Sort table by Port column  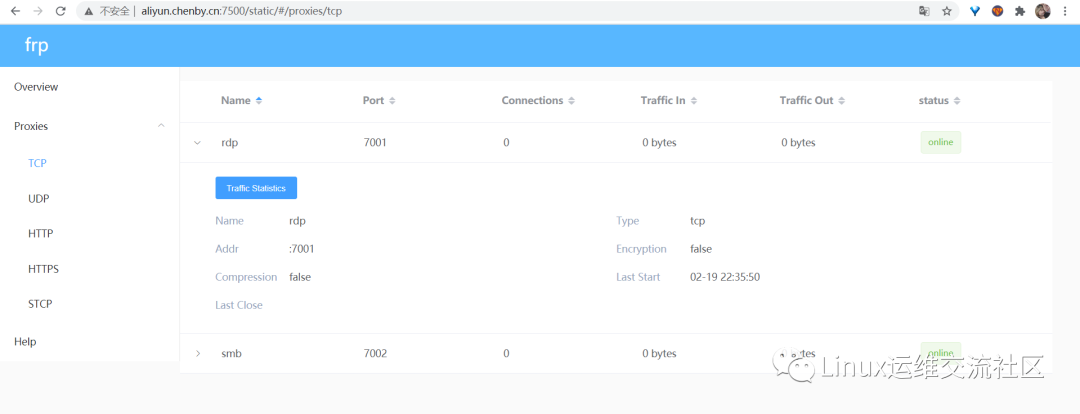[x=379, y=101]
